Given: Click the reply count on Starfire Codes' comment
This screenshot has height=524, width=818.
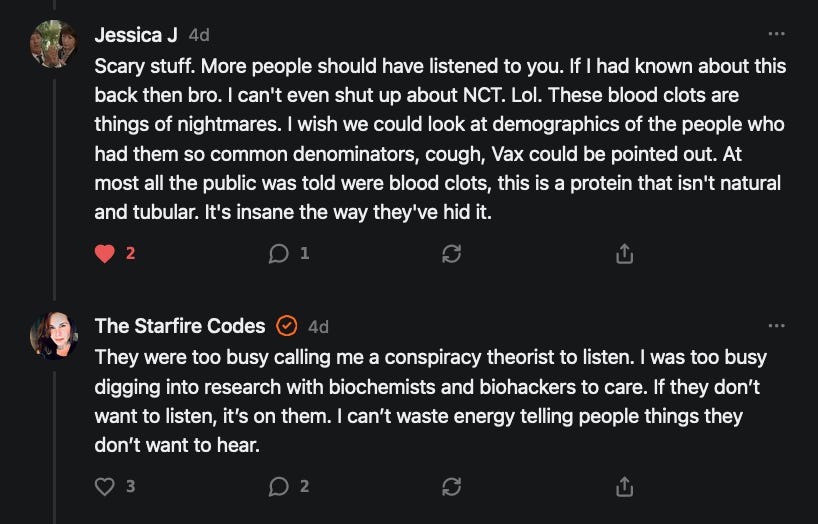Looking at the screenshot, I should [304, 487].
